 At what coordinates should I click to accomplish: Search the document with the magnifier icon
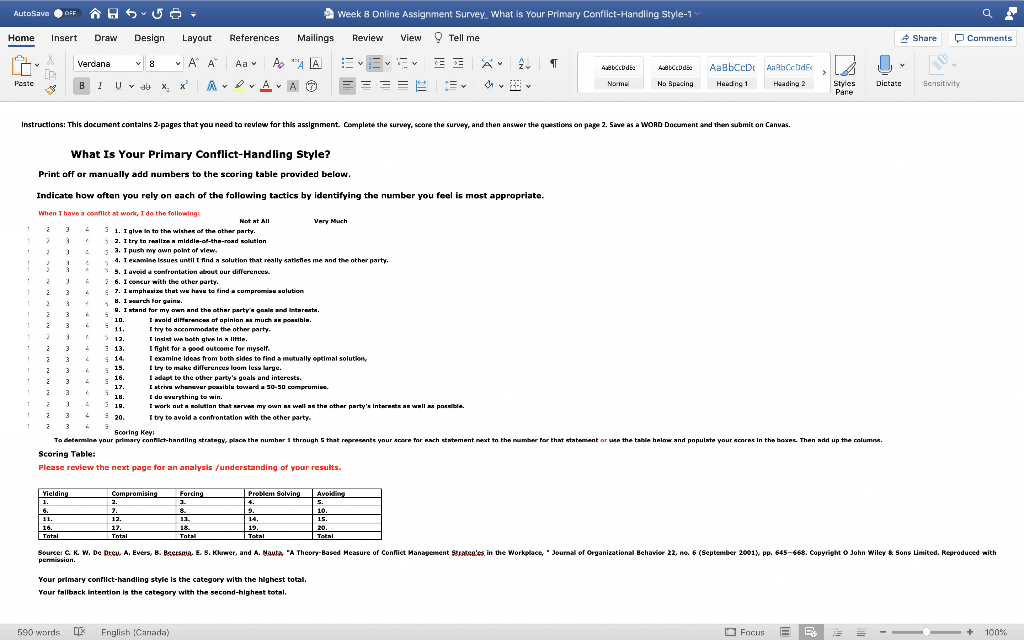point(987,13)
